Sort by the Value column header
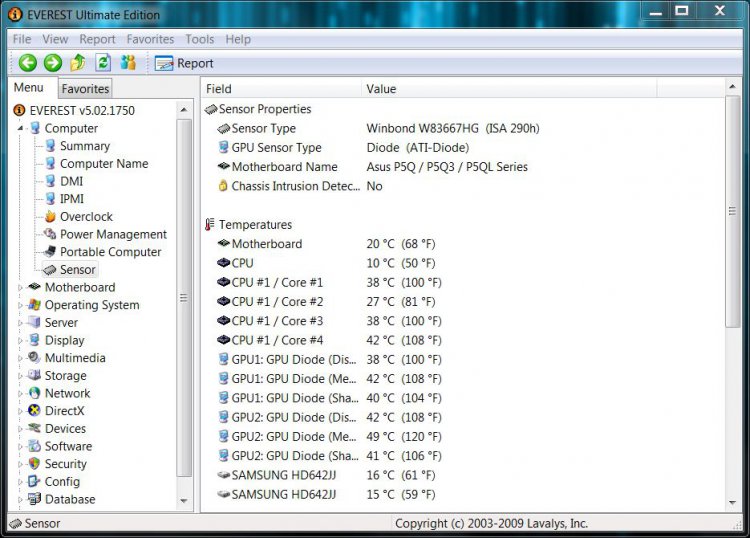The image size is (750, 538). pos(509,89)
